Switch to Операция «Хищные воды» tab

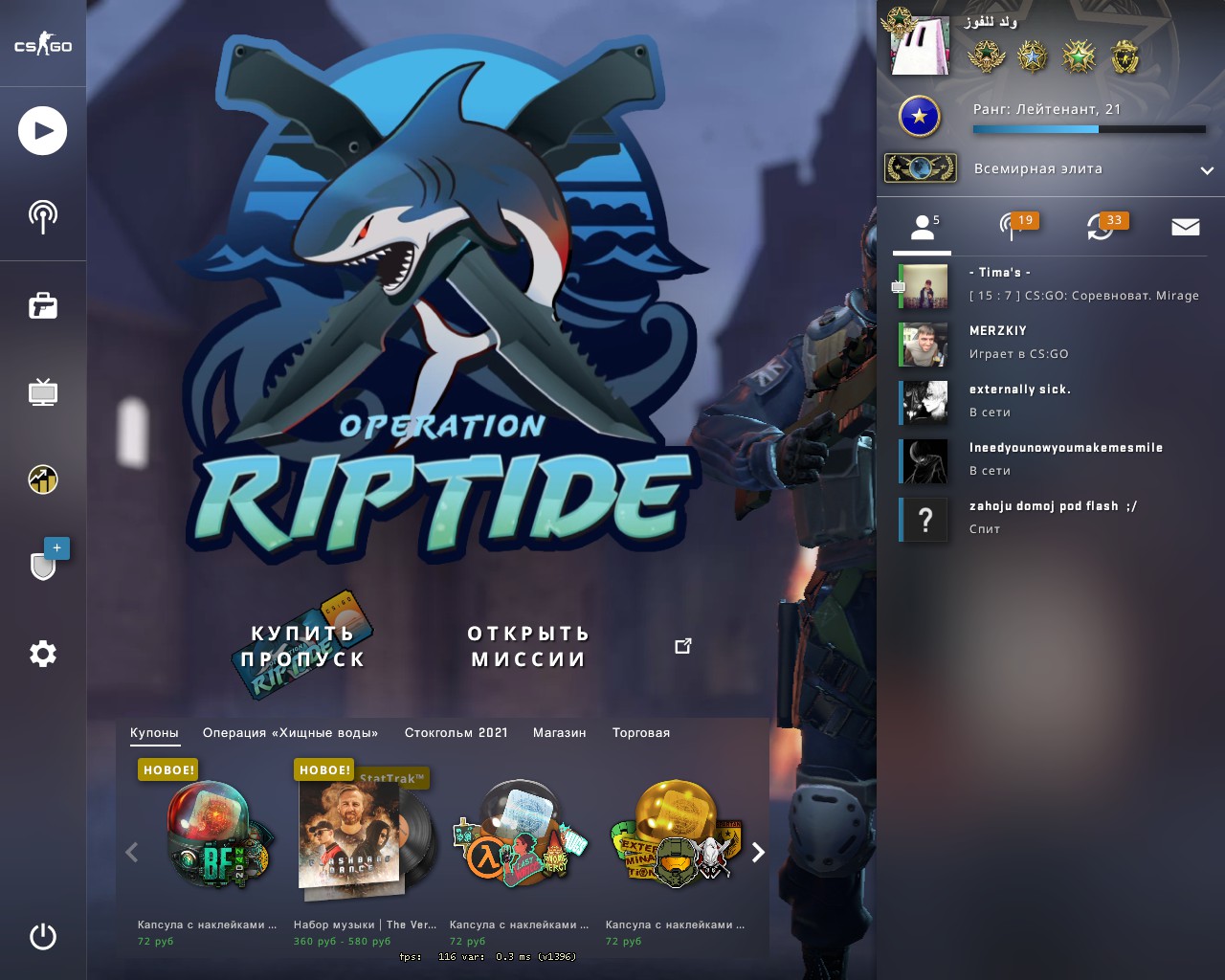pyautogui.click(x=290, y=733)
